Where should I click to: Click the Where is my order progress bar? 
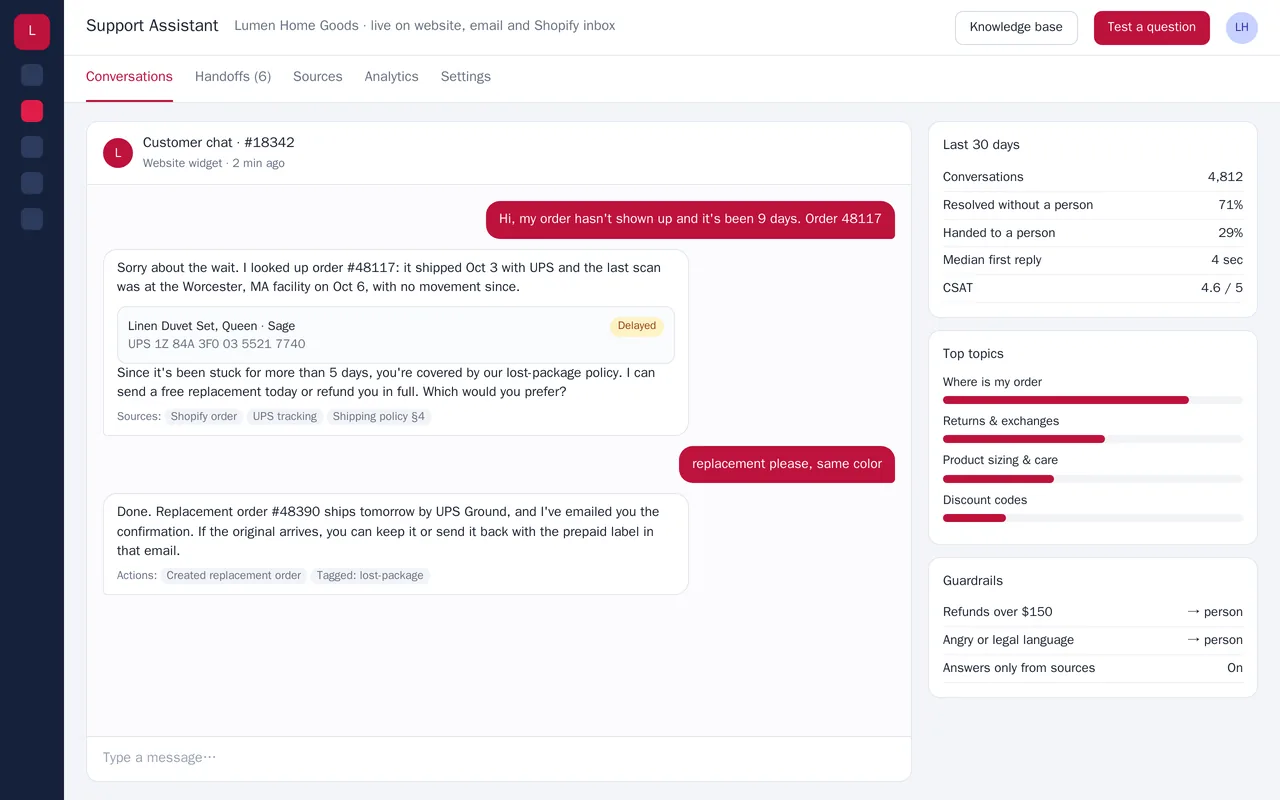(1093, 400)
